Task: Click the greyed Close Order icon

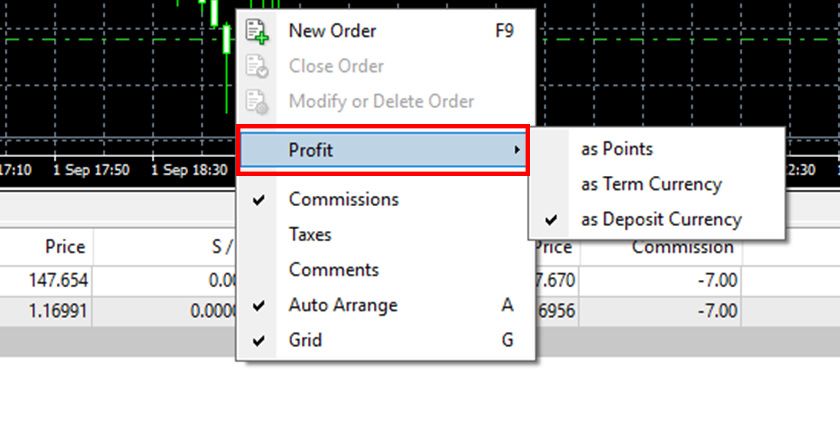Action: pyautogui.click(x=257, y=66)
